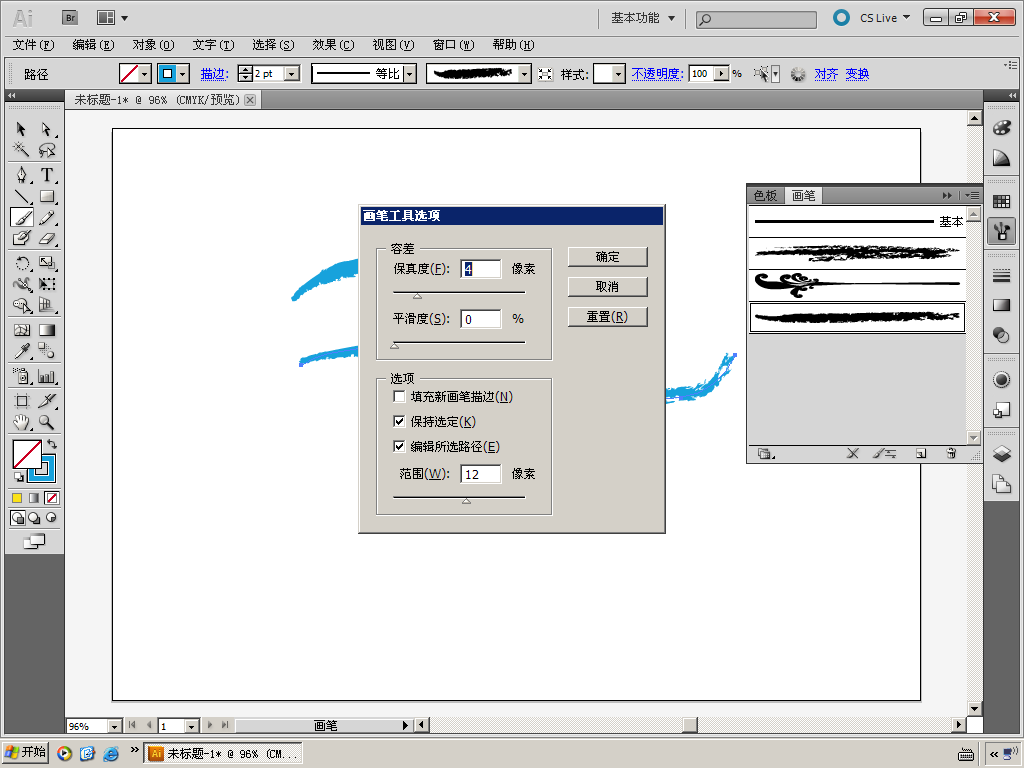
Task: Expand the stroke color dropdown in control bar
Action: click(184, 74)
